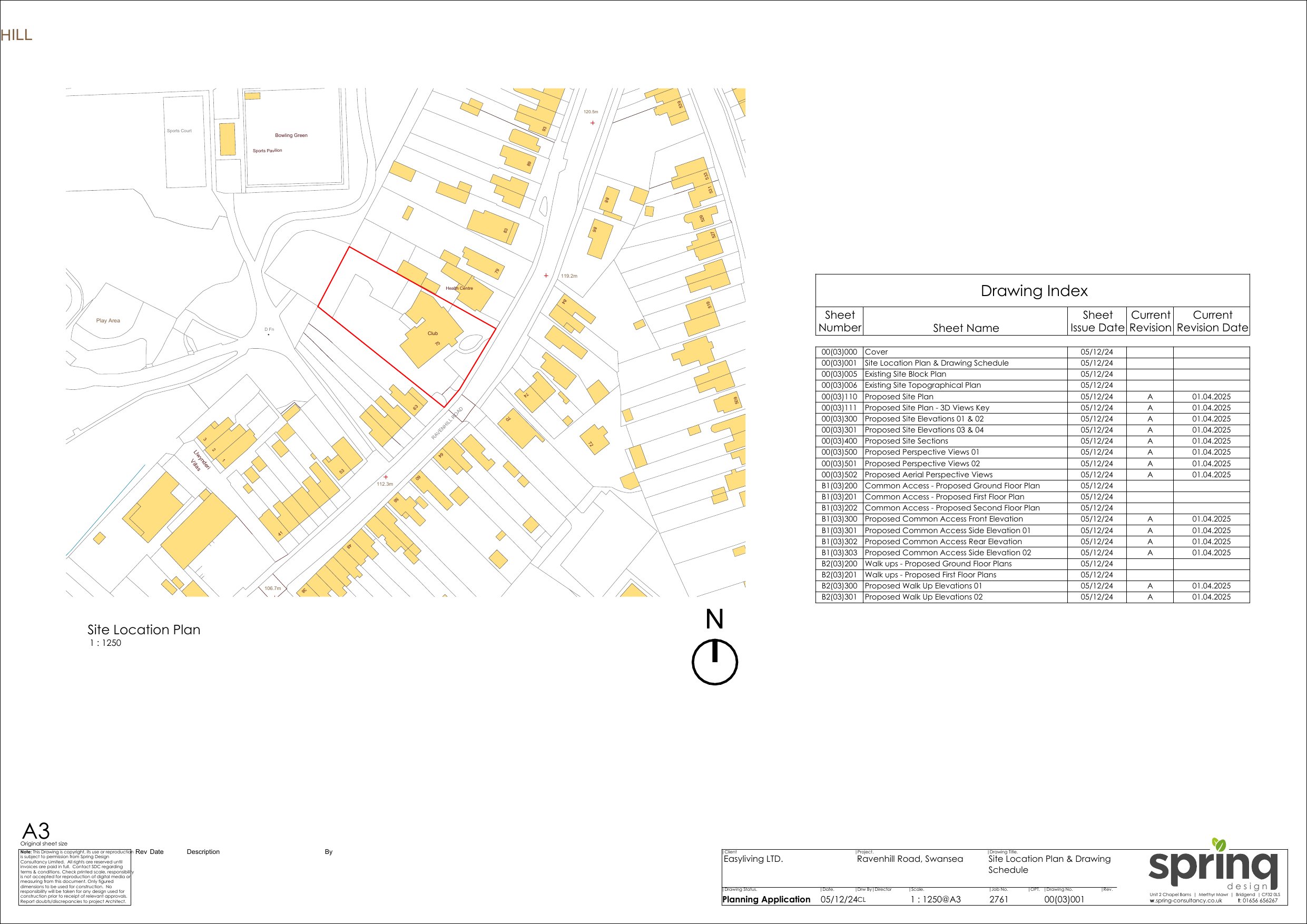Click the Ravenhill Road street label
Viewport: 1307px width, 924px height.
coord(447,424)
